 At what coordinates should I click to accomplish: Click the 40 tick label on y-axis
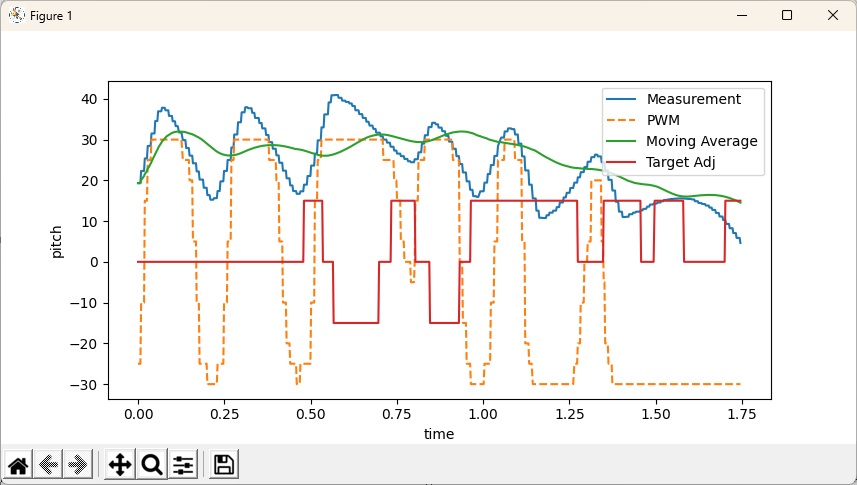tap(89, 99)
